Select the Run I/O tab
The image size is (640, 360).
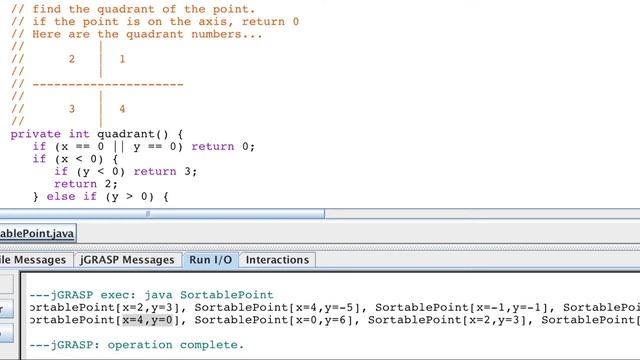click(x=211, y=260)
